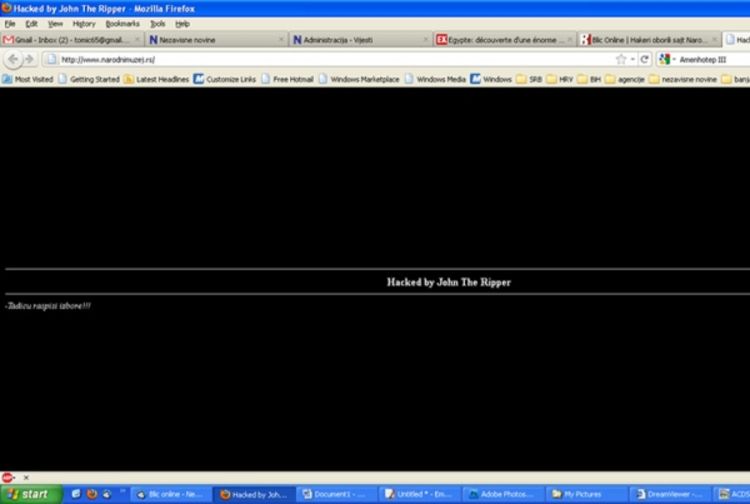Bookmark this page with the star icon

coord(621,59)
